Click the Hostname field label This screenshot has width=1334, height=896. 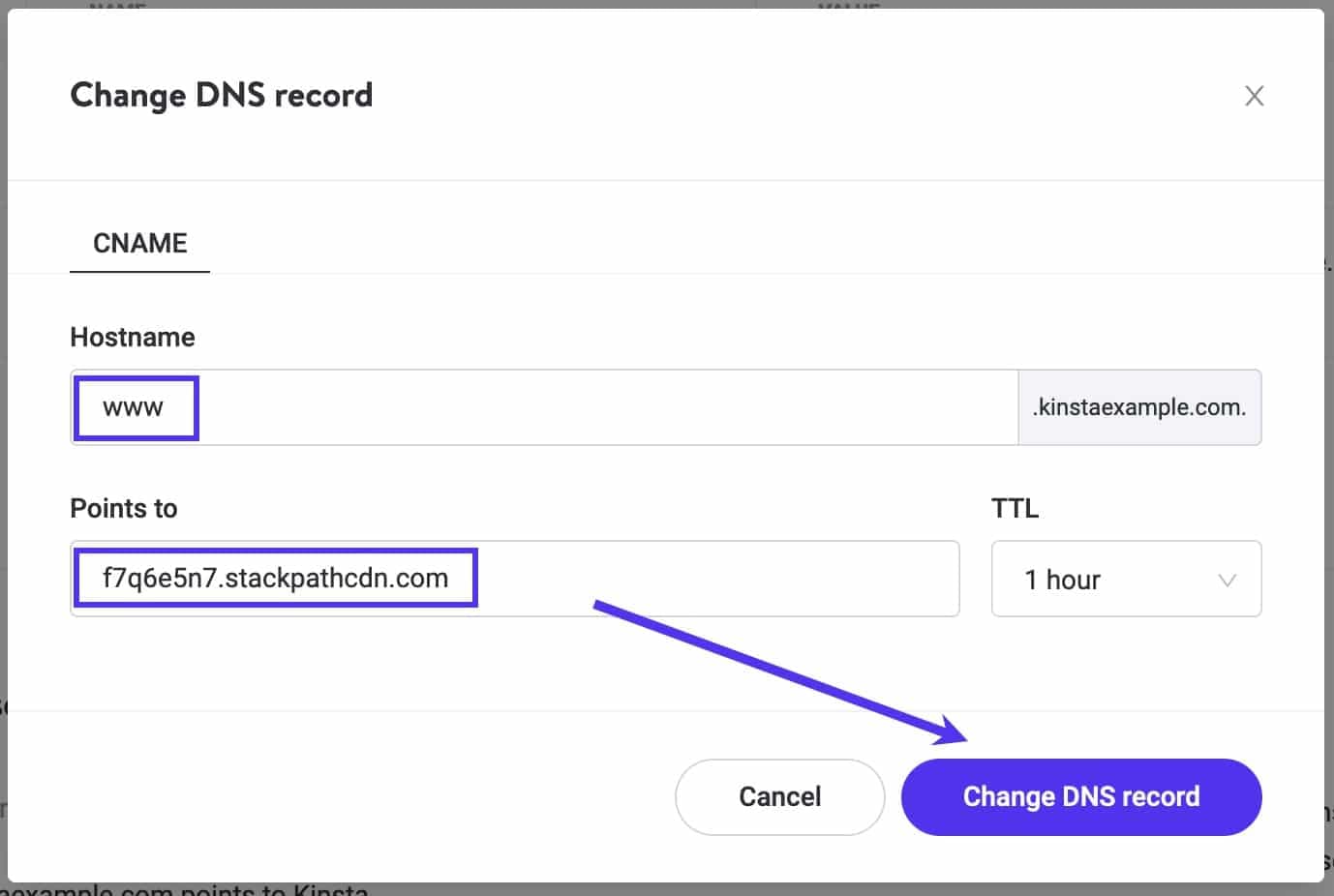click(132, 337)
